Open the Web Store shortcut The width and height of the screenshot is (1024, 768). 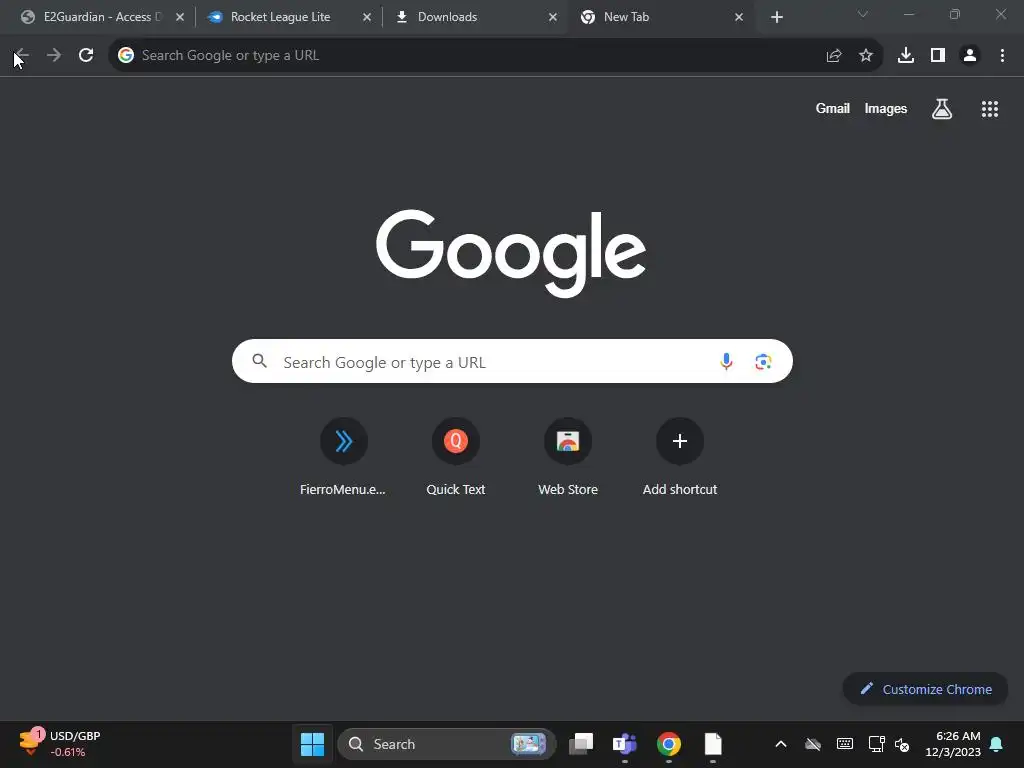pos(568,456)
